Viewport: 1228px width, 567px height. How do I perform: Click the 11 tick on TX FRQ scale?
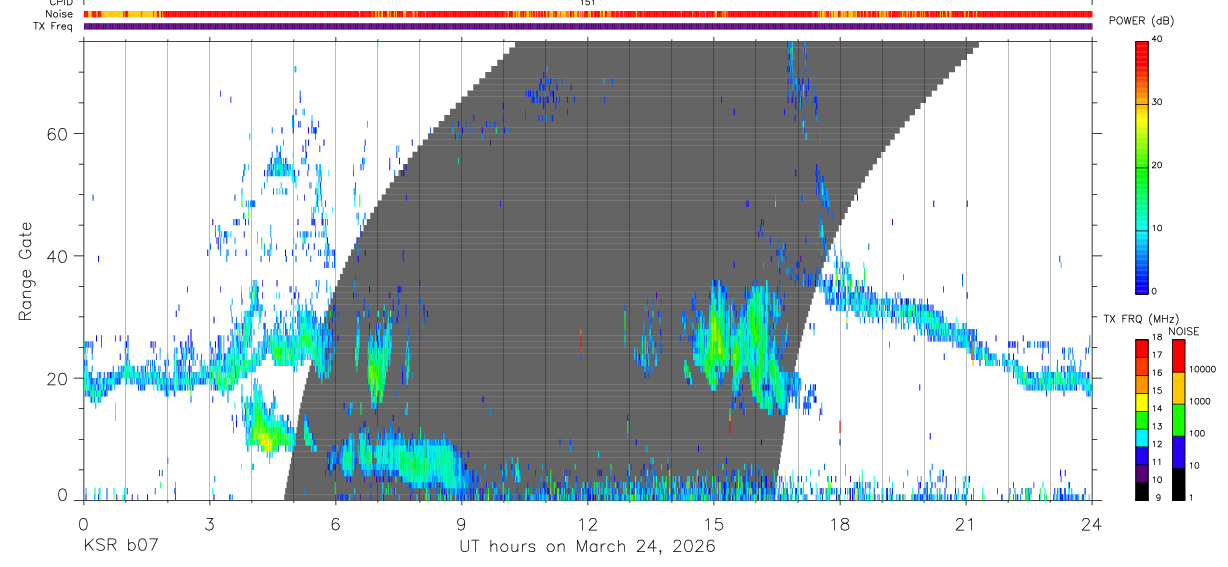1158,462
